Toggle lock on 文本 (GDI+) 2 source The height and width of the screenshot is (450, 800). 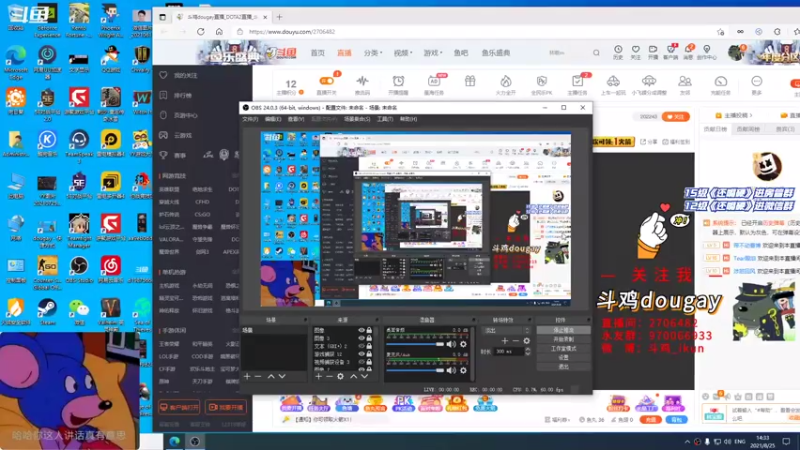369,346
